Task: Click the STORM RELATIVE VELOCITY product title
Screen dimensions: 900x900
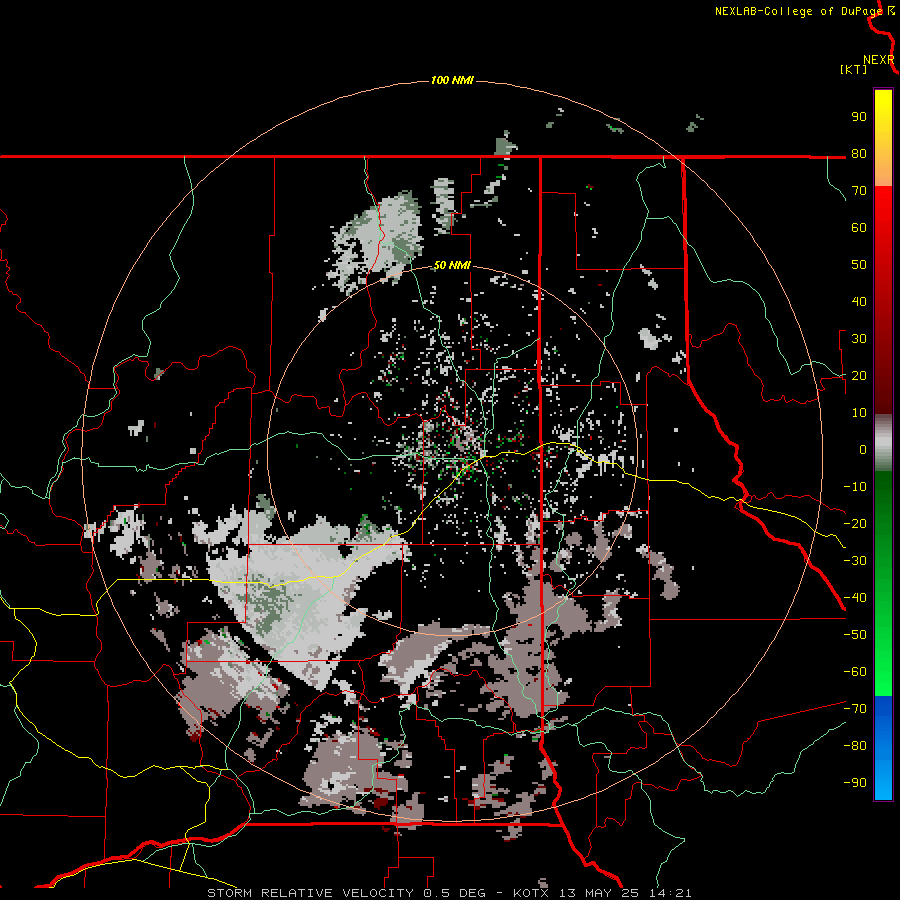Action: tap(310, 893)
